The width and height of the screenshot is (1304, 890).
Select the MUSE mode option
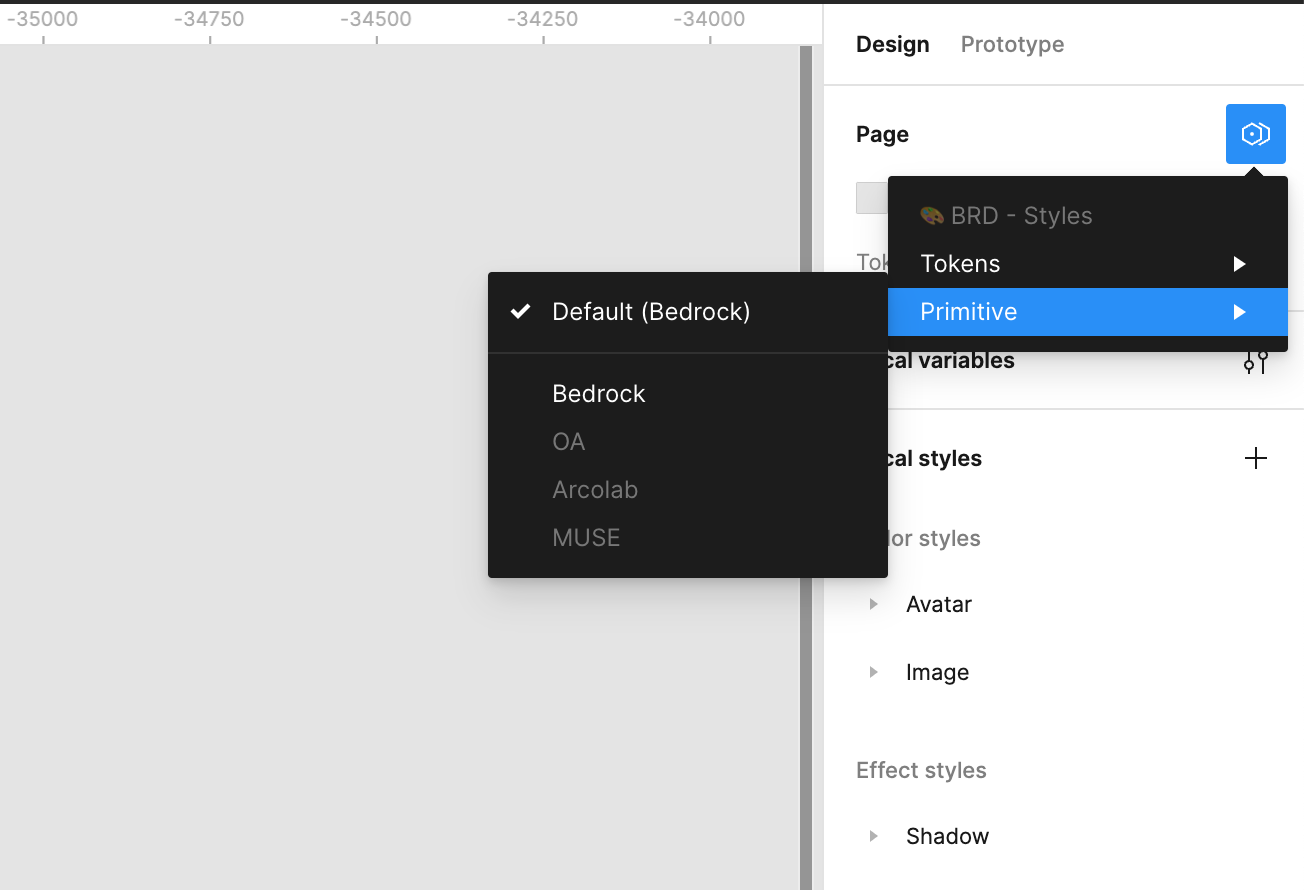click(687, 538)
